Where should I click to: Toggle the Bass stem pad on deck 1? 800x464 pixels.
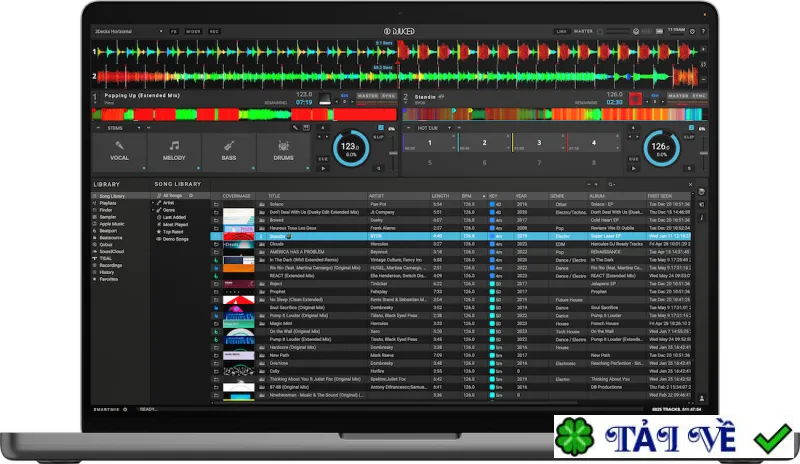point(229,152)
